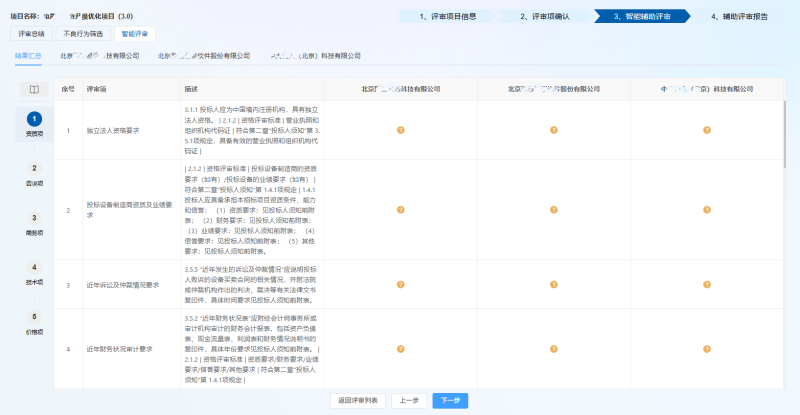The width and height of the screenshot is (800, 415).
Task: Select step 1 资质项 in the sidebar
Action: 34,125
